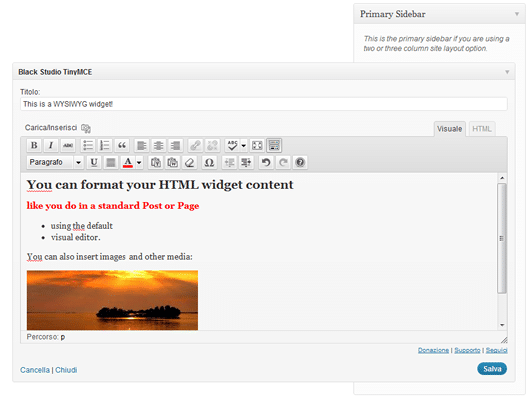The width and height of the screenshot is (532, 400).
Task: Apply blockquote formatting
Action: 122,146
